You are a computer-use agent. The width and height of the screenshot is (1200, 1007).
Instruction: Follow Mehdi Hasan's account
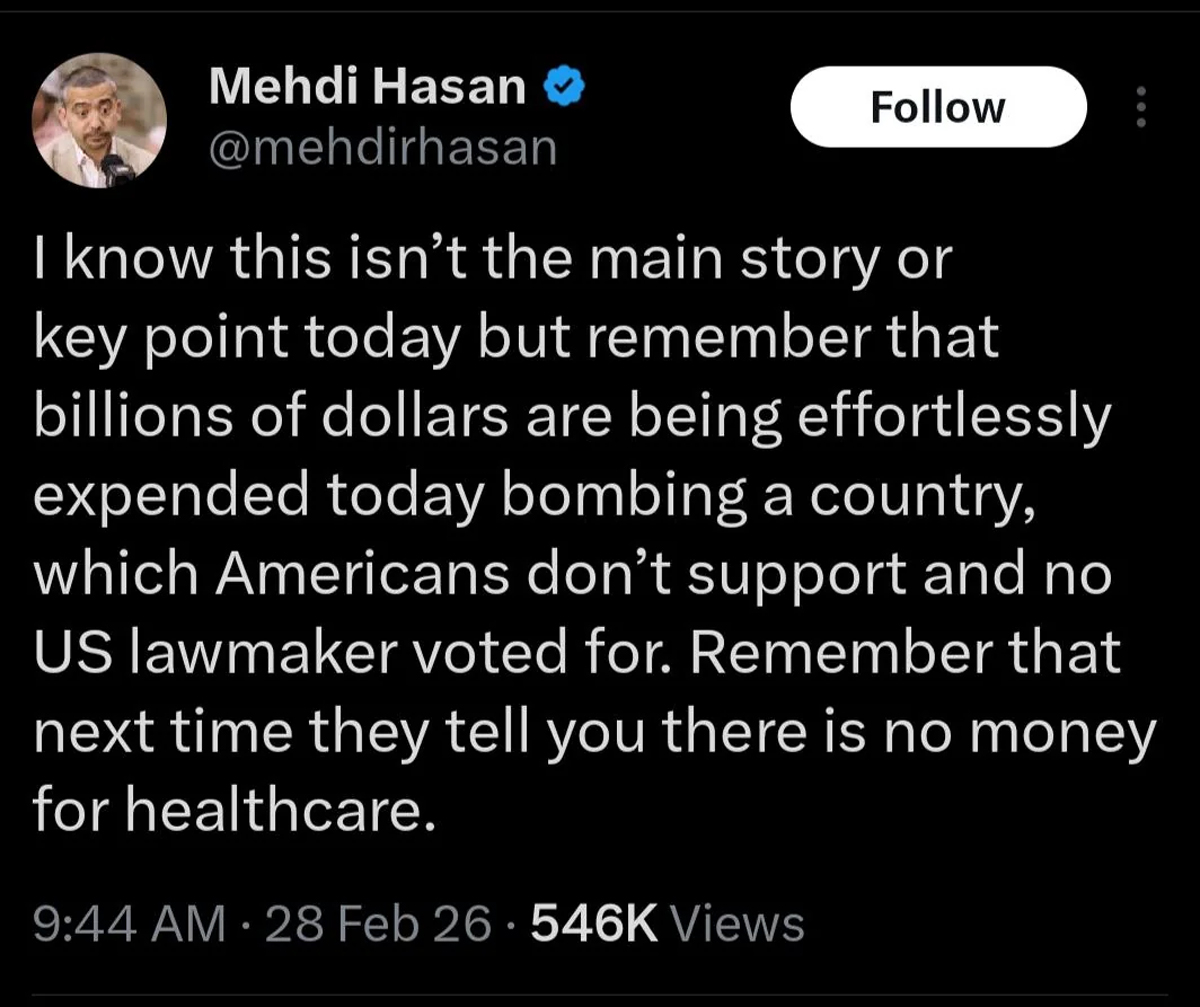tap(937, 106)
